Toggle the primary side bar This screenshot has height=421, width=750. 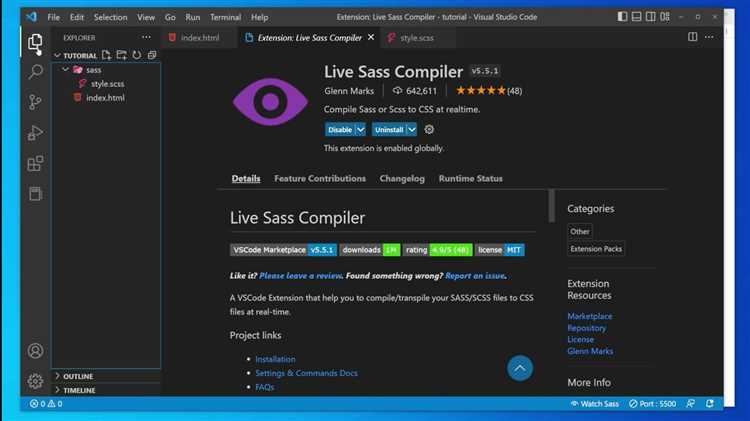622,17
